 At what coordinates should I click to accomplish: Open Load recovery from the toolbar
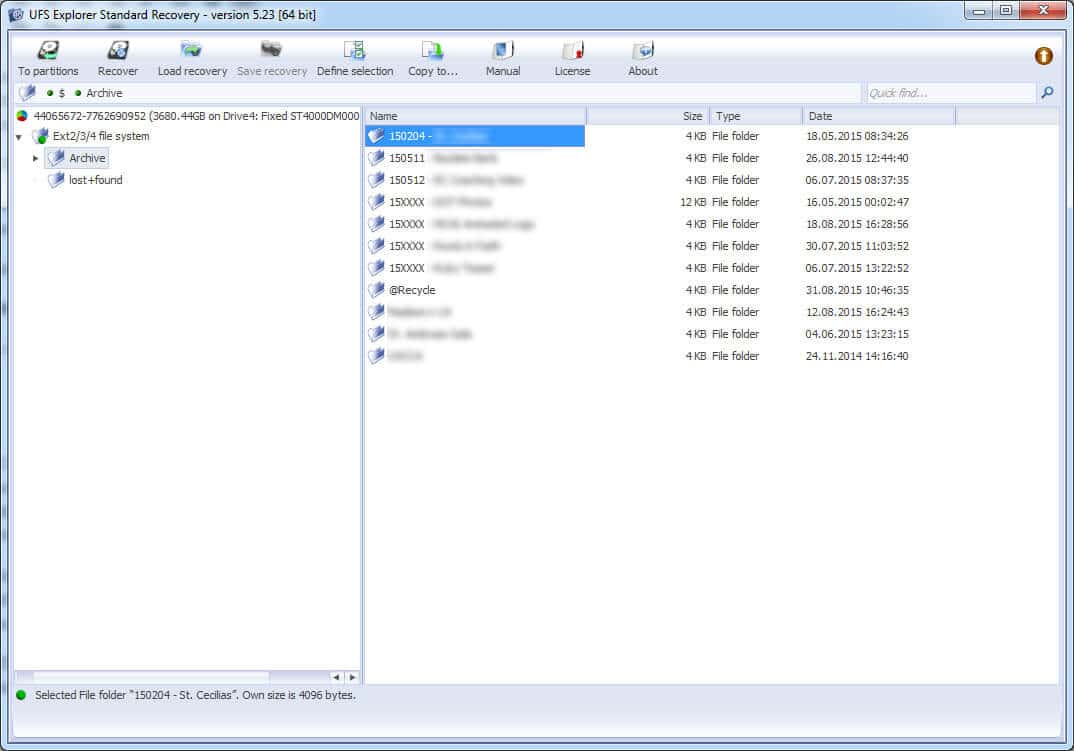(192, 52)
